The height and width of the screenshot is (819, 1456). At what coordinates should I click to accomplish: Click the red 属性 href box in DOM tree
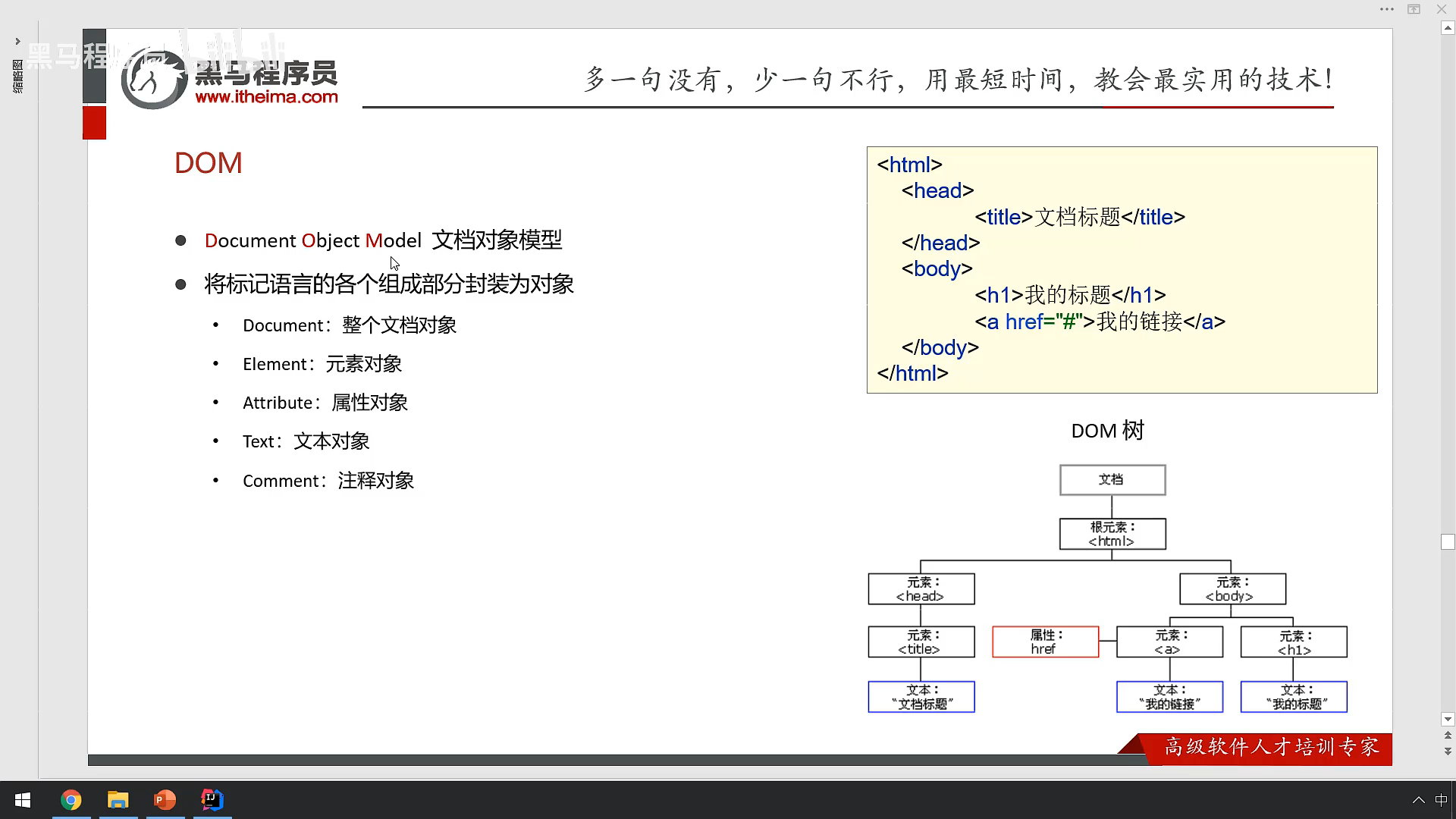(x=1045, y=642)
